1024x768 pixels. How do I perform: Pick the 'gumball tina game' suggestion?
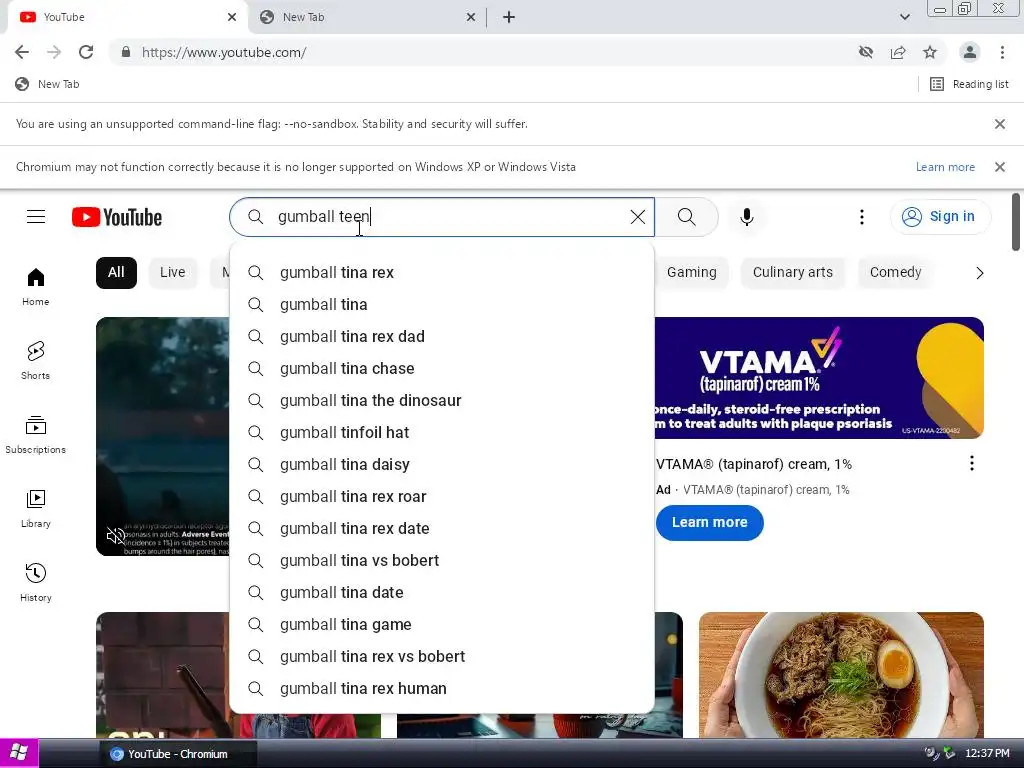pyautogui.click(x=442, y=624)
